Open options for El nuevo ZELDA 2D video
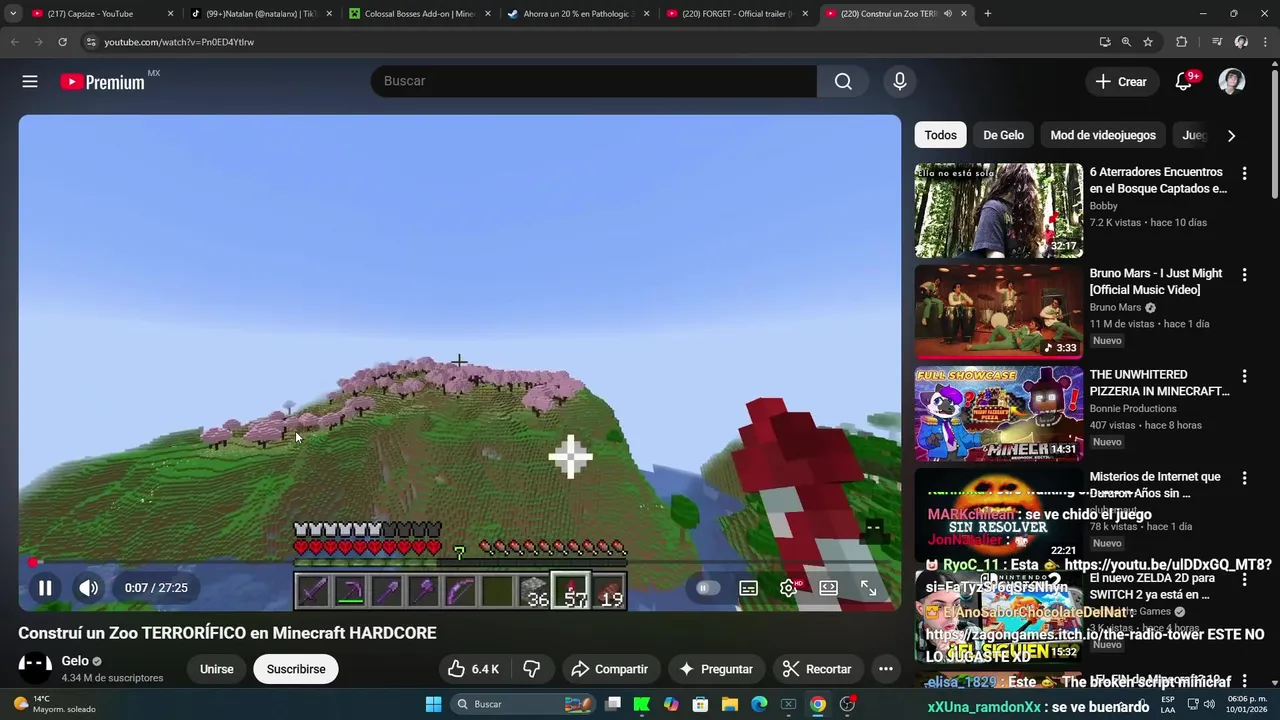The width and height of the screenshot is (1280, 720). (x=1244, y=579)
